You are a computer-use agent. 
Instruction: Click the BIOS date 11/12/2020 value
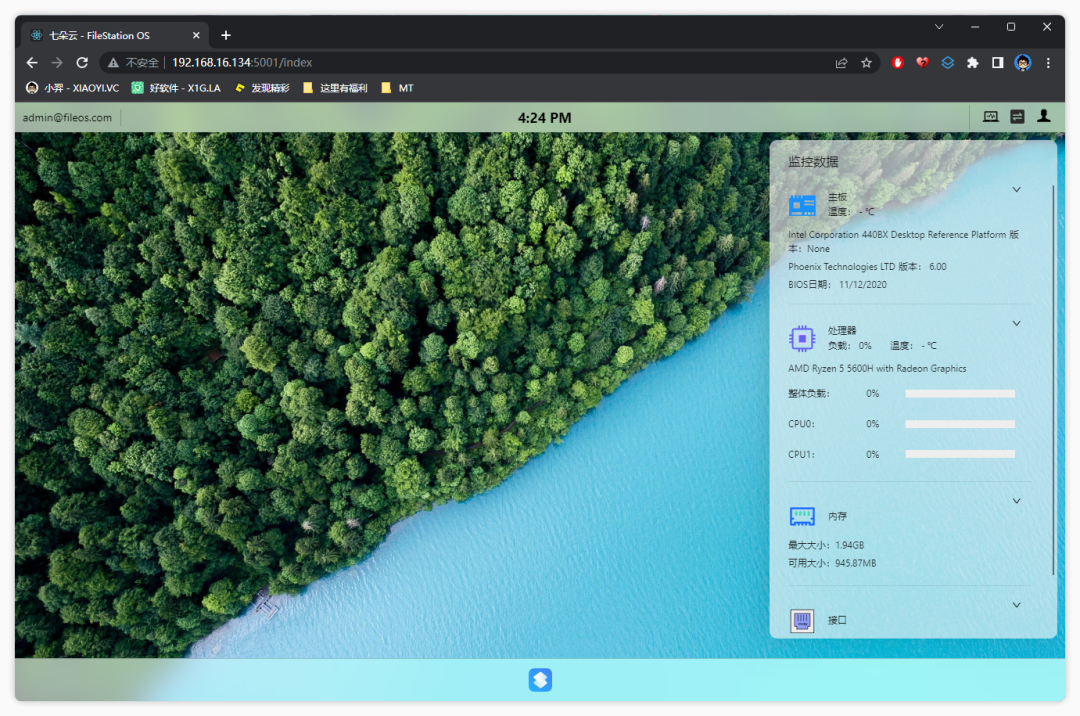(862, 284)
